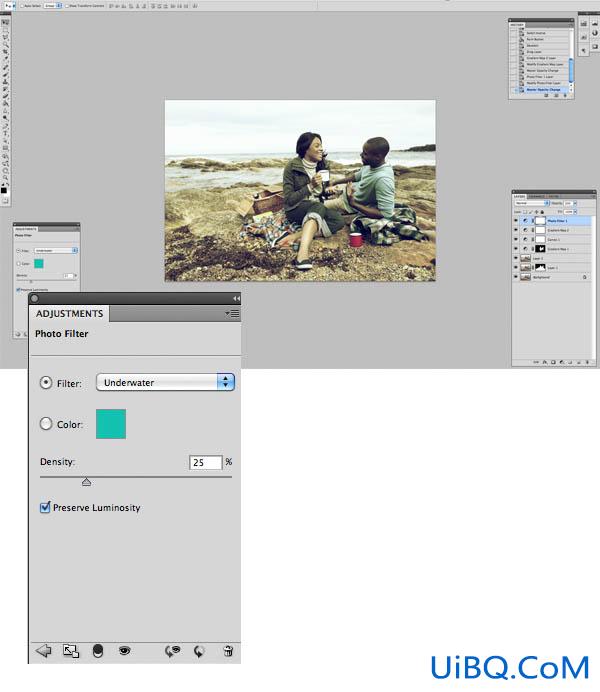Image resolution: width=600 pixels, height=692 pixels.
Task: Open the Underwater filter dropdown in enlarged panel
Action: point(165,382)
